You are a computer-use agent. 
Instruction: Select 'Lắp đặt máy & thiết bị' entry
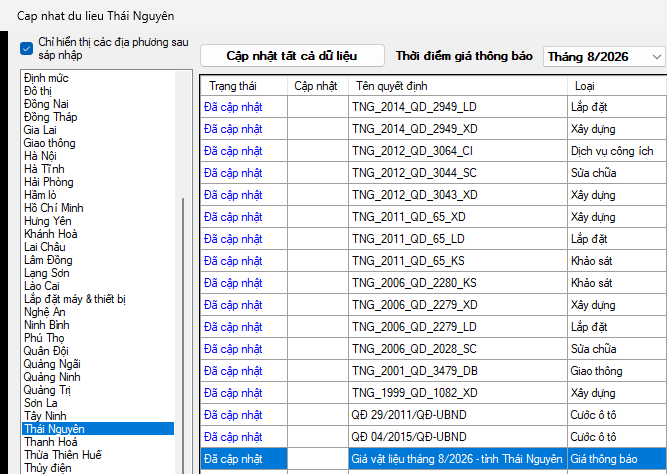[75, 299]
